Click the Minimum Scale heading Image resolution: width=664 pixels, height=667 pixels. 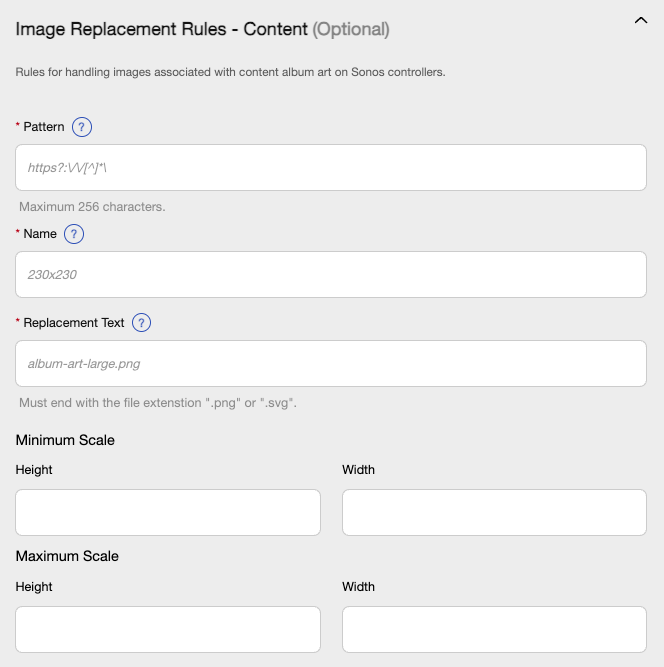point(65,440)
